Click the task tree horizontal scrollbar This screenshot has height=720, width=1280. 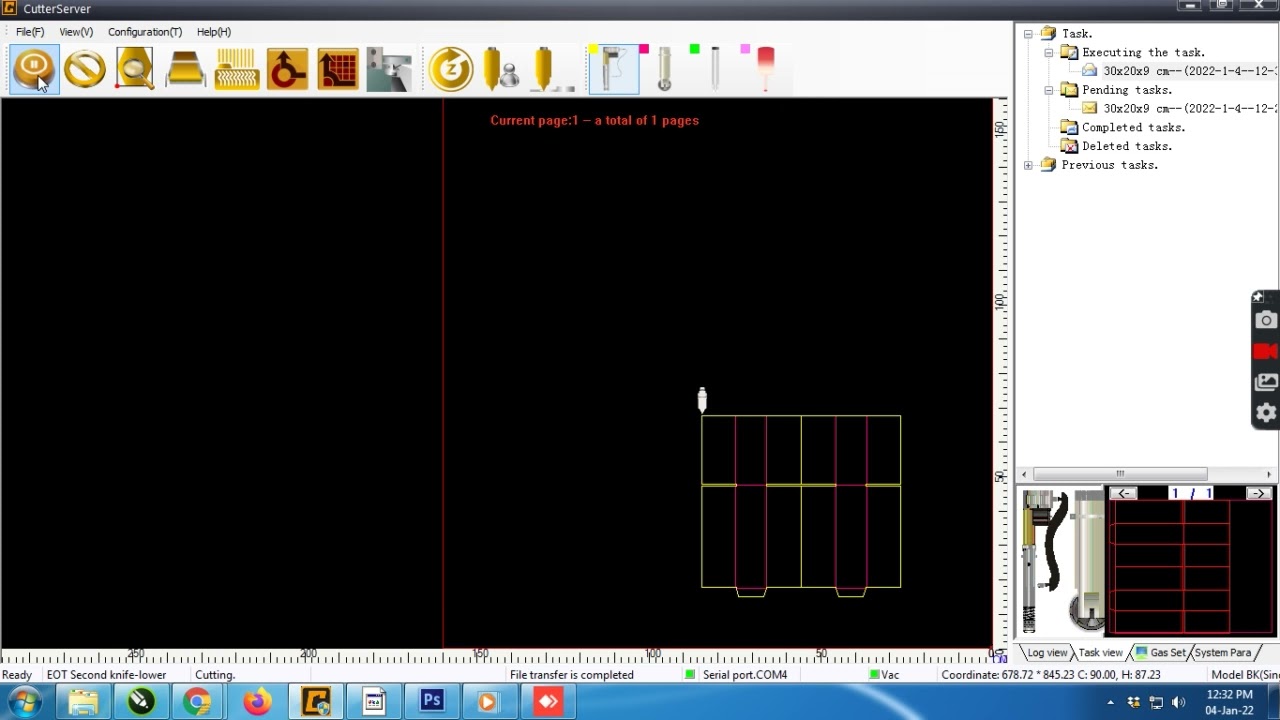tap(1120, 474)
